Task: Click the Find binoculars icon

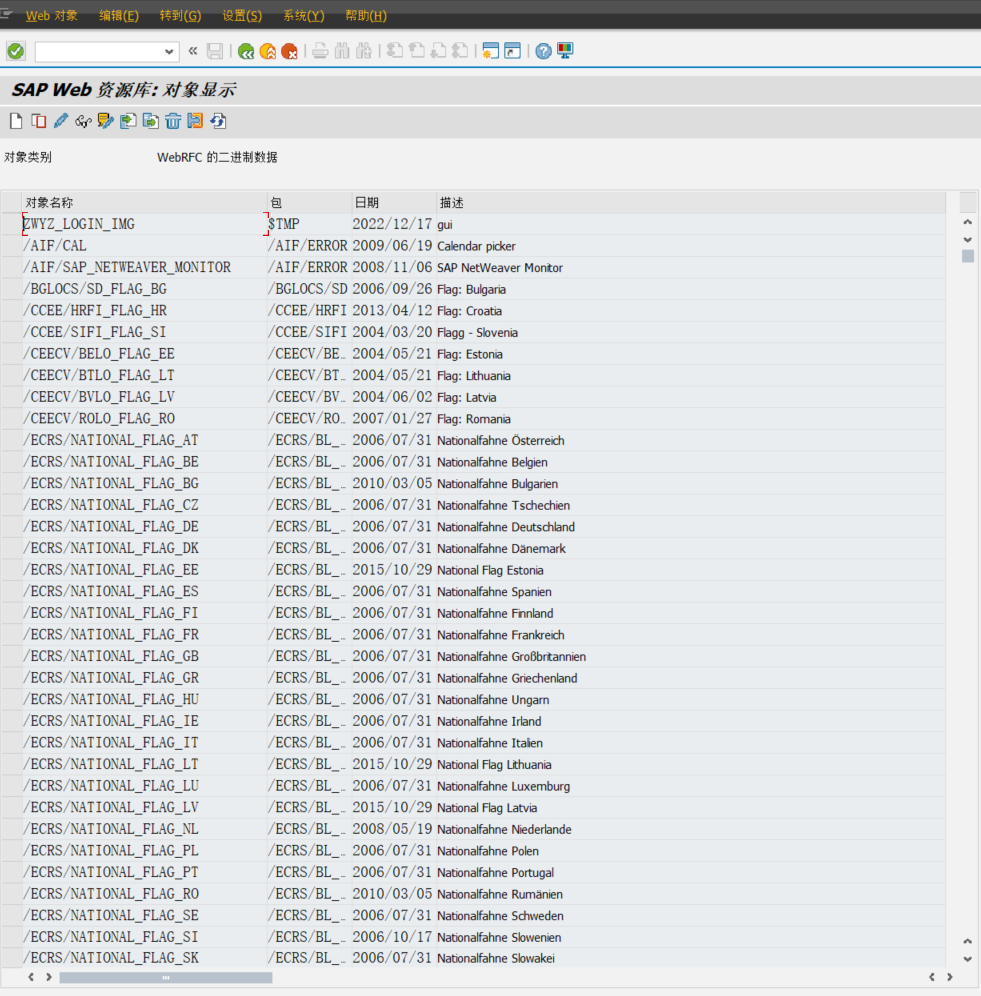Action: coord(342,51)
